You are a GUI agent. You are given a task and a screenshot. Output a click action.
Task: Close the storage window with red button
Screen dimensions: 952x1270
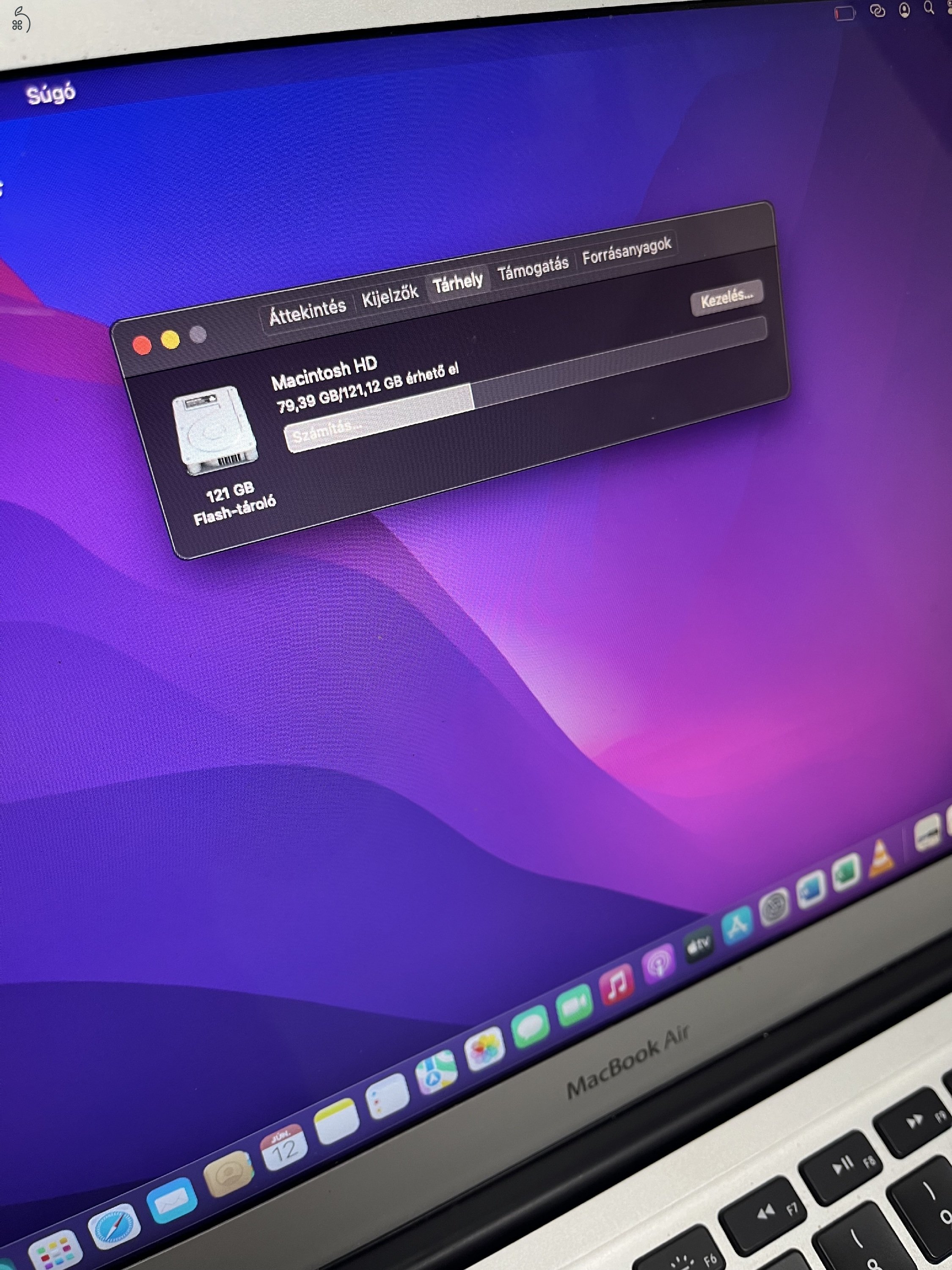pyautogui.click(x=142, y=345)
